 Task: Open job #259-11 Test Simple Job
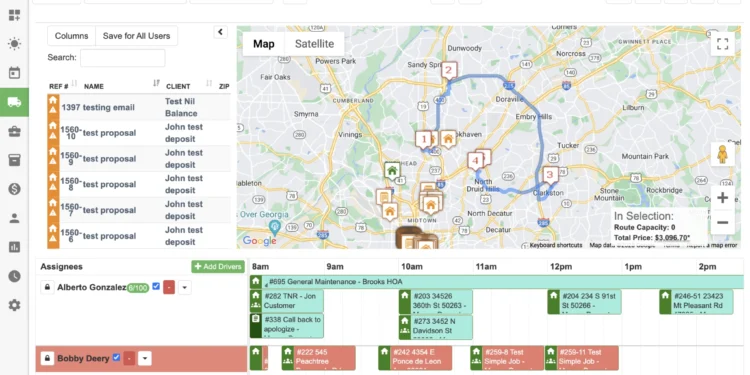[582, 358]
